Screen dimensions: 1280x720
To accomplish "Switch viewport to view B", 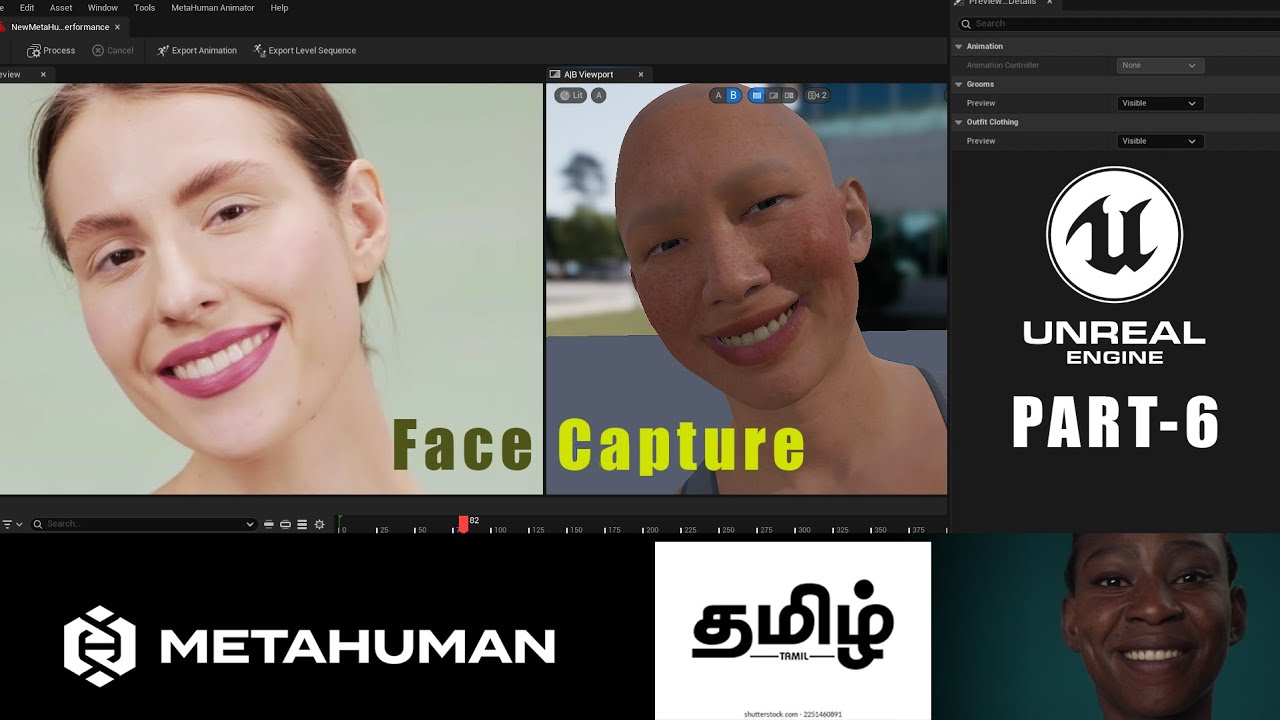I will click(733, 95).
